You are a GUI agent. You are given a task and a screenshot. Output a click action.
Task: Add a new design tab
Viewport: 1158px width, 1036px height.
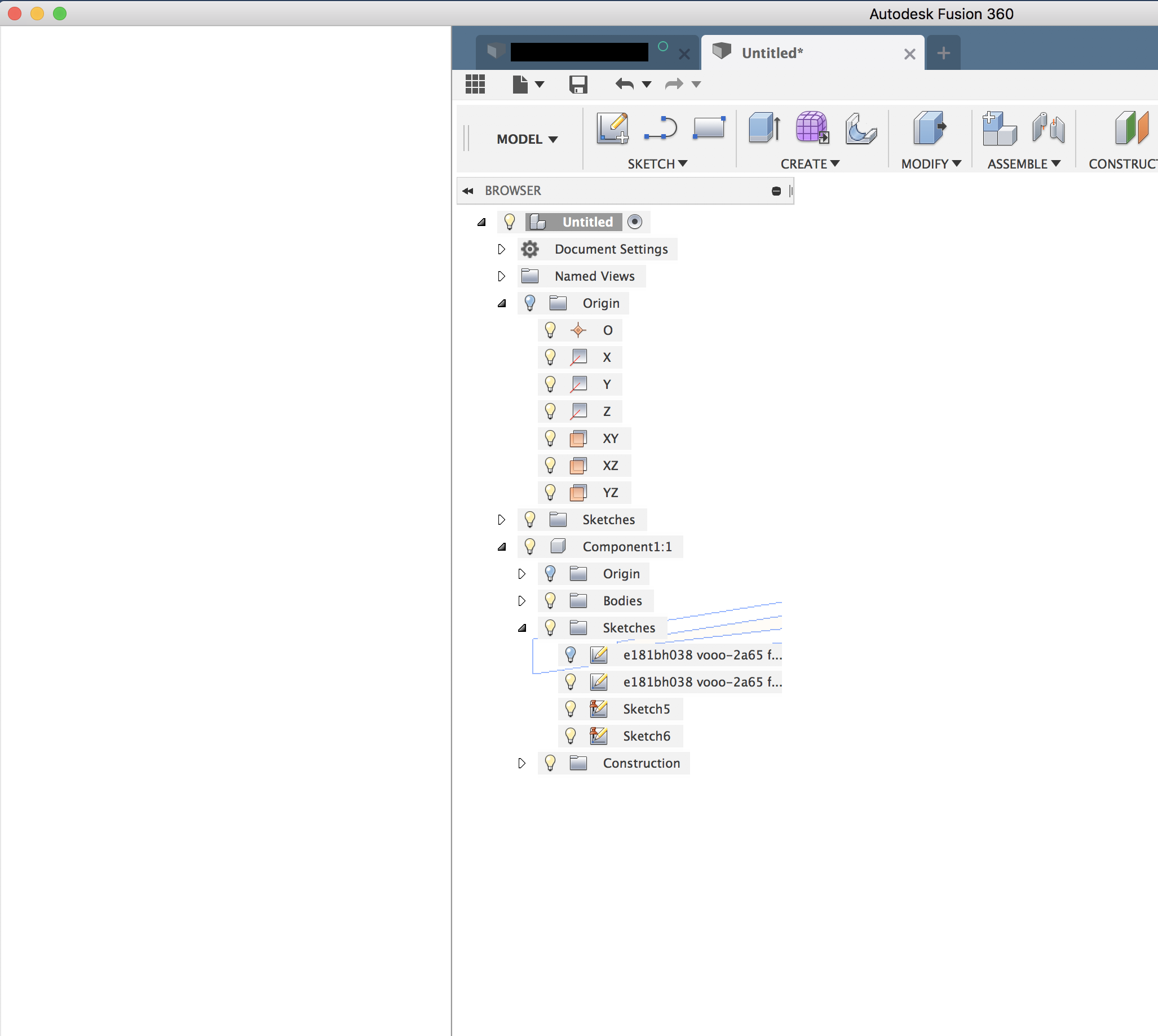click(x=943, y=53)
